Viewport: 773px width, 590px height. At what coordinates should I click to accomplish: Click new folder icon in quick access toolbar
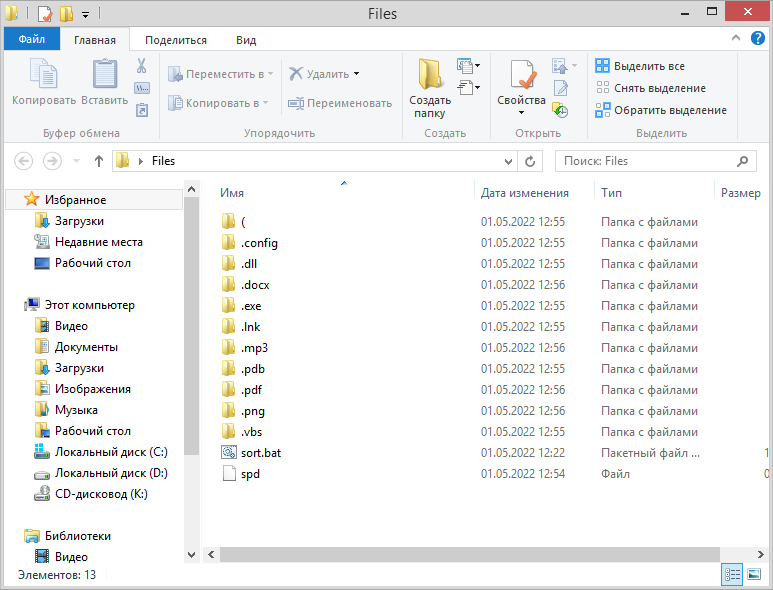tap(66, 13)
